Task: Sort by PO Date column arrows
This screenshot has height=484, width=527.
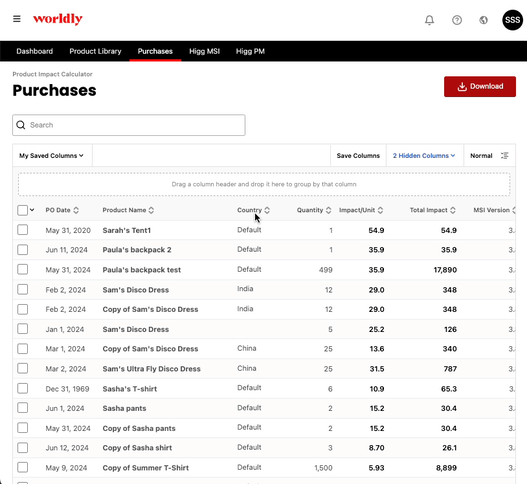Action: [x=76, y=210]
